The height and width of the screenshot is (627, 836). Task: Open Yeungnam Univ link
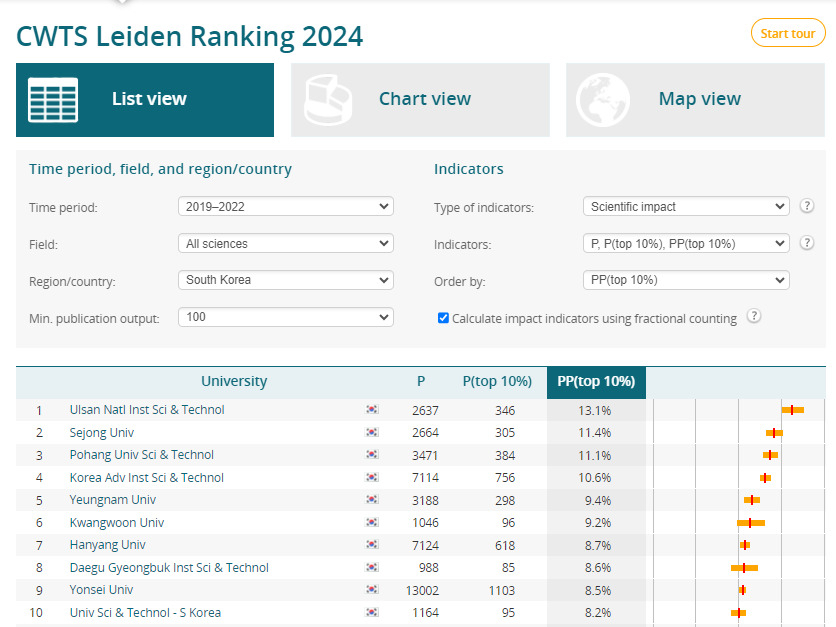[x=112, y=500]
